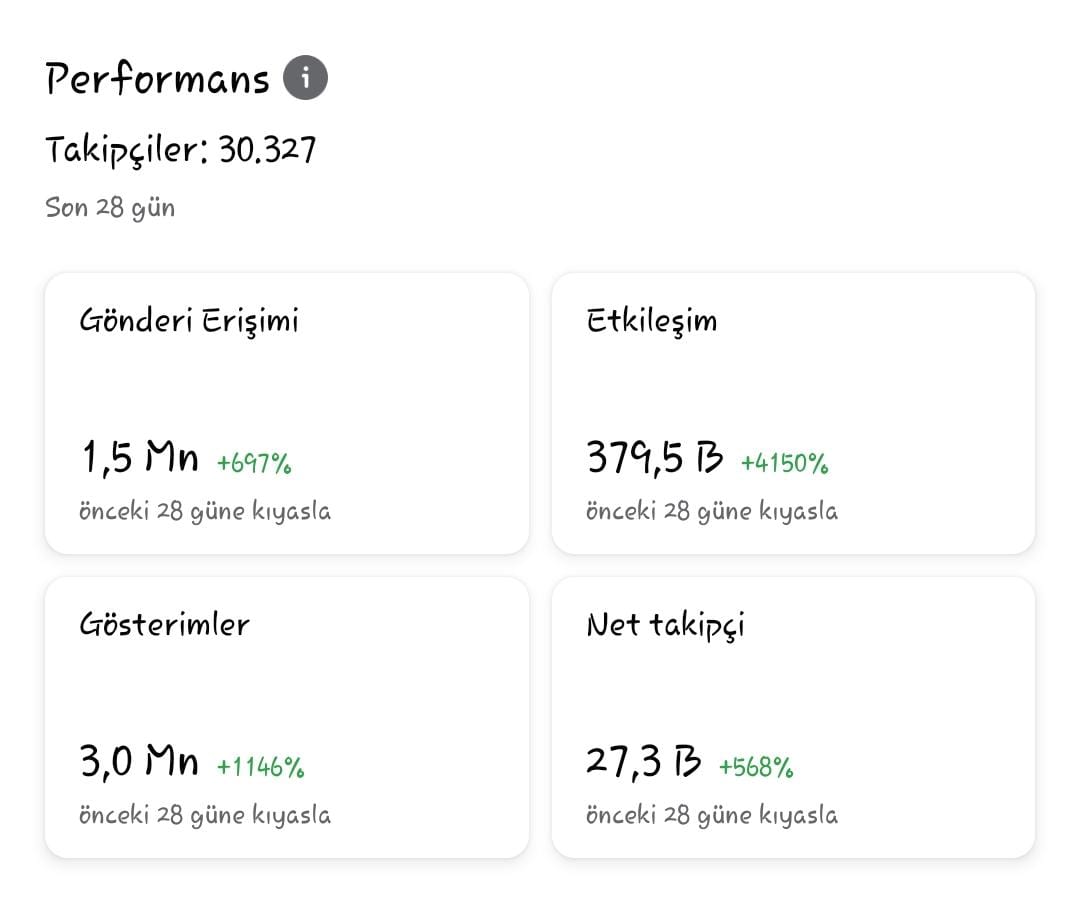The height and width of the screenshot is (899, 1080).
Task: Click the Net takipçi title text
Action: [x=665, y=626]
